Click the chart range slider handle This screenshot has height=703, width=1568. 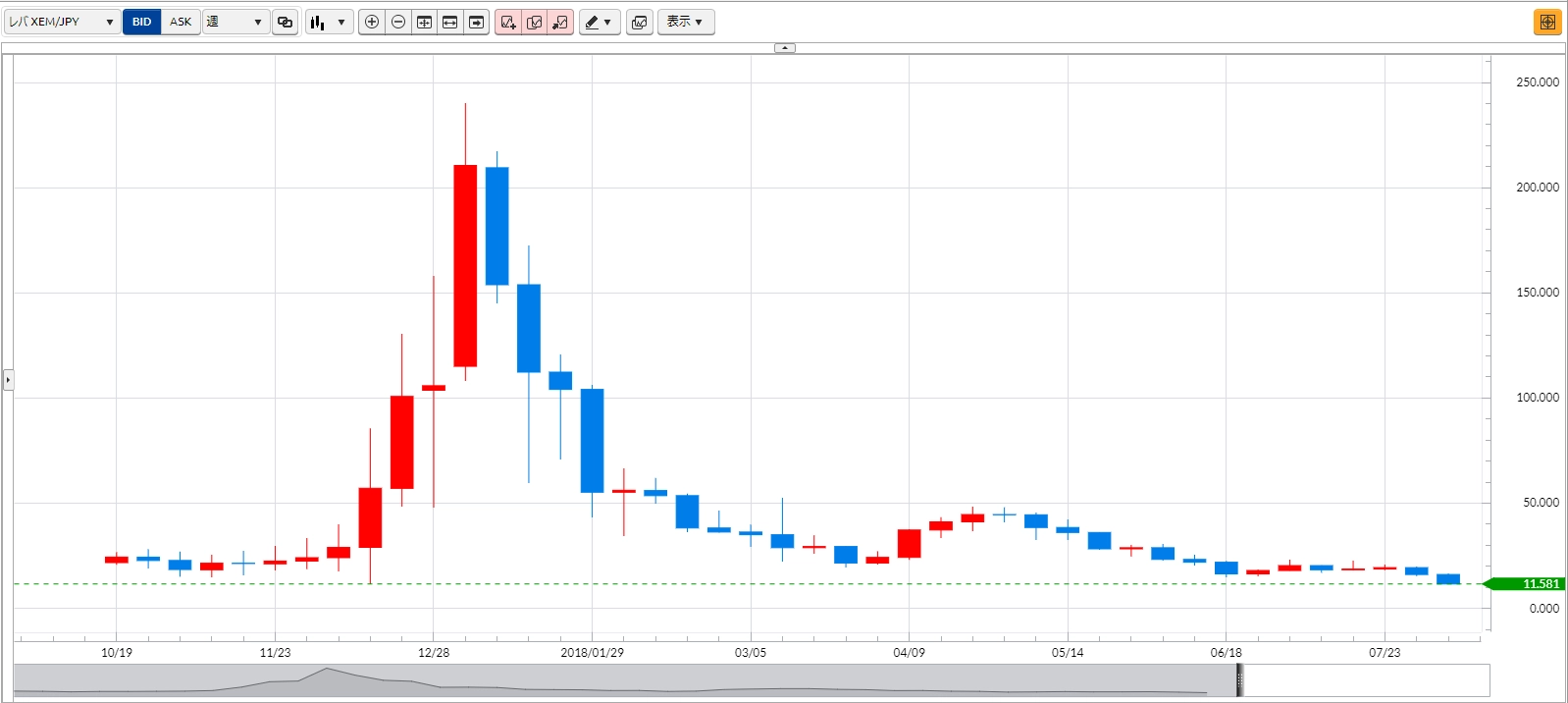click(x=1239, y=679)
